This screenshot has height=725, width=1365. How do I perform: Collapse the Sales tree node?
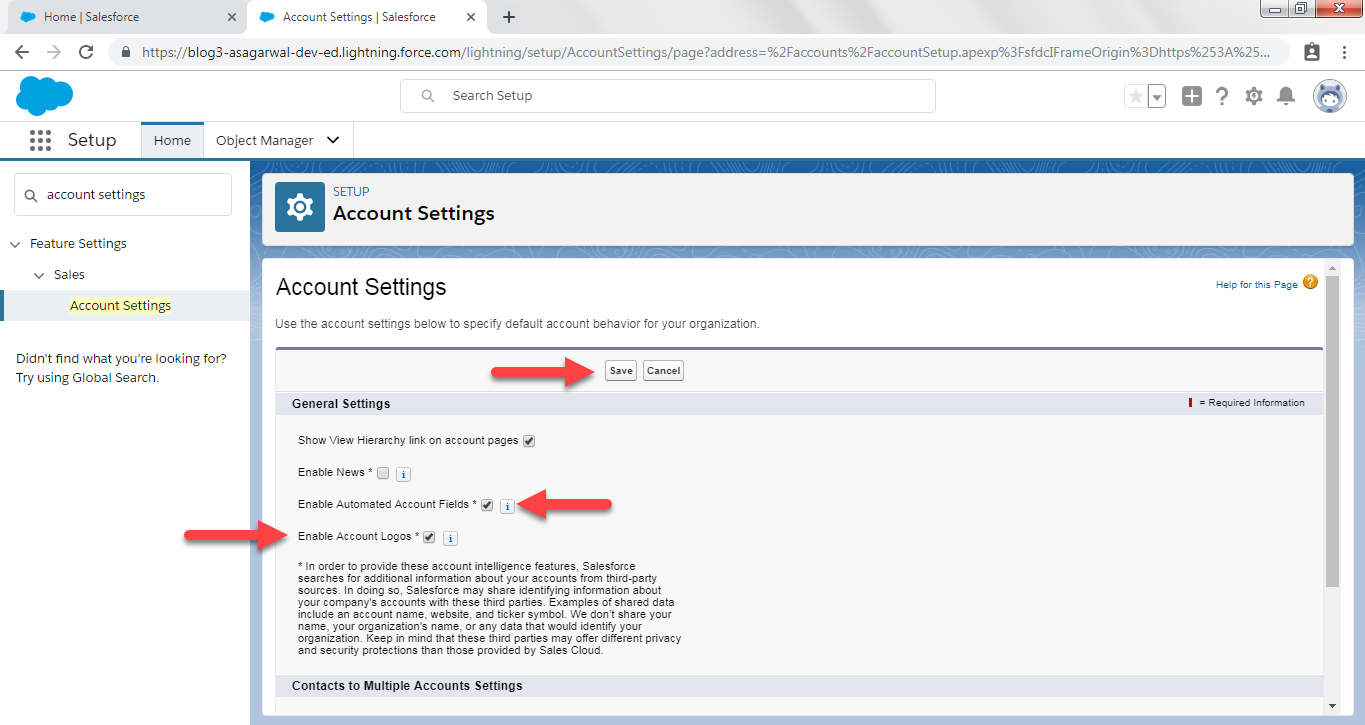pos(39,275)
